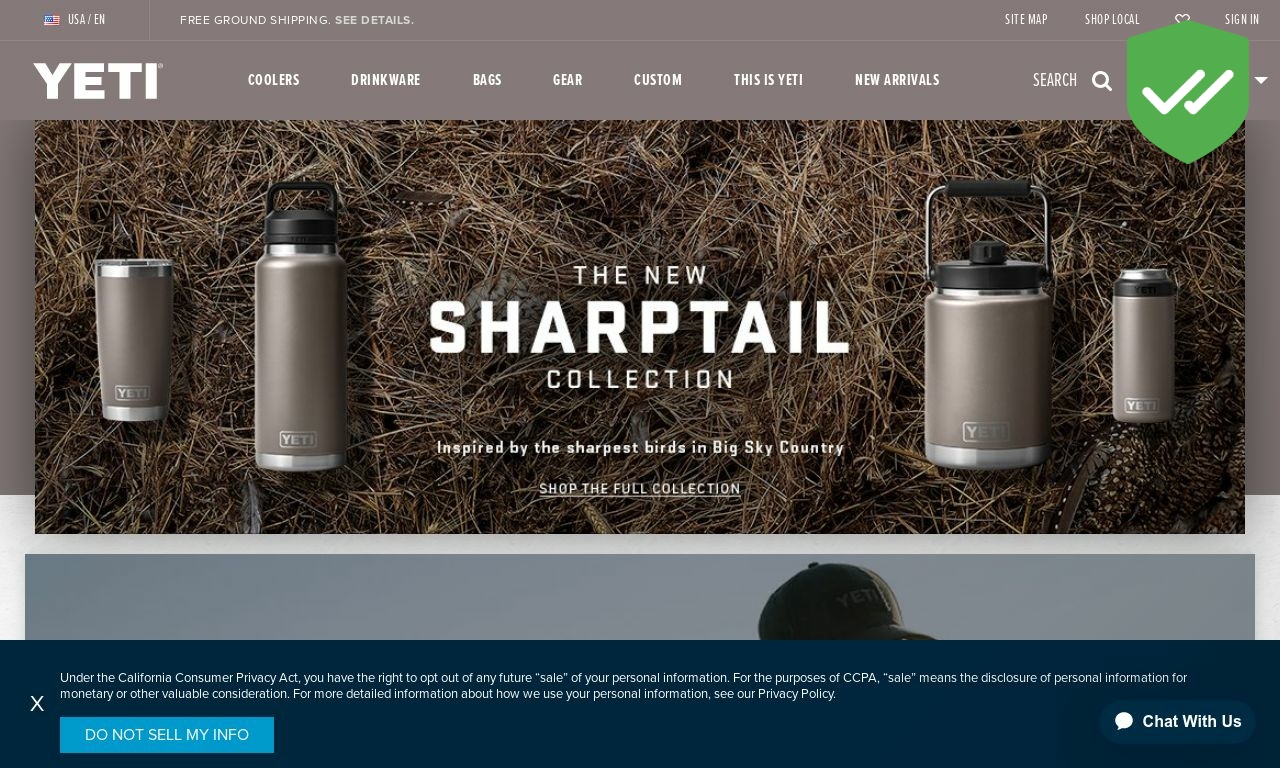Open the wishlist heart icon
1280x768 pixels.
[x=1182, y=20]
